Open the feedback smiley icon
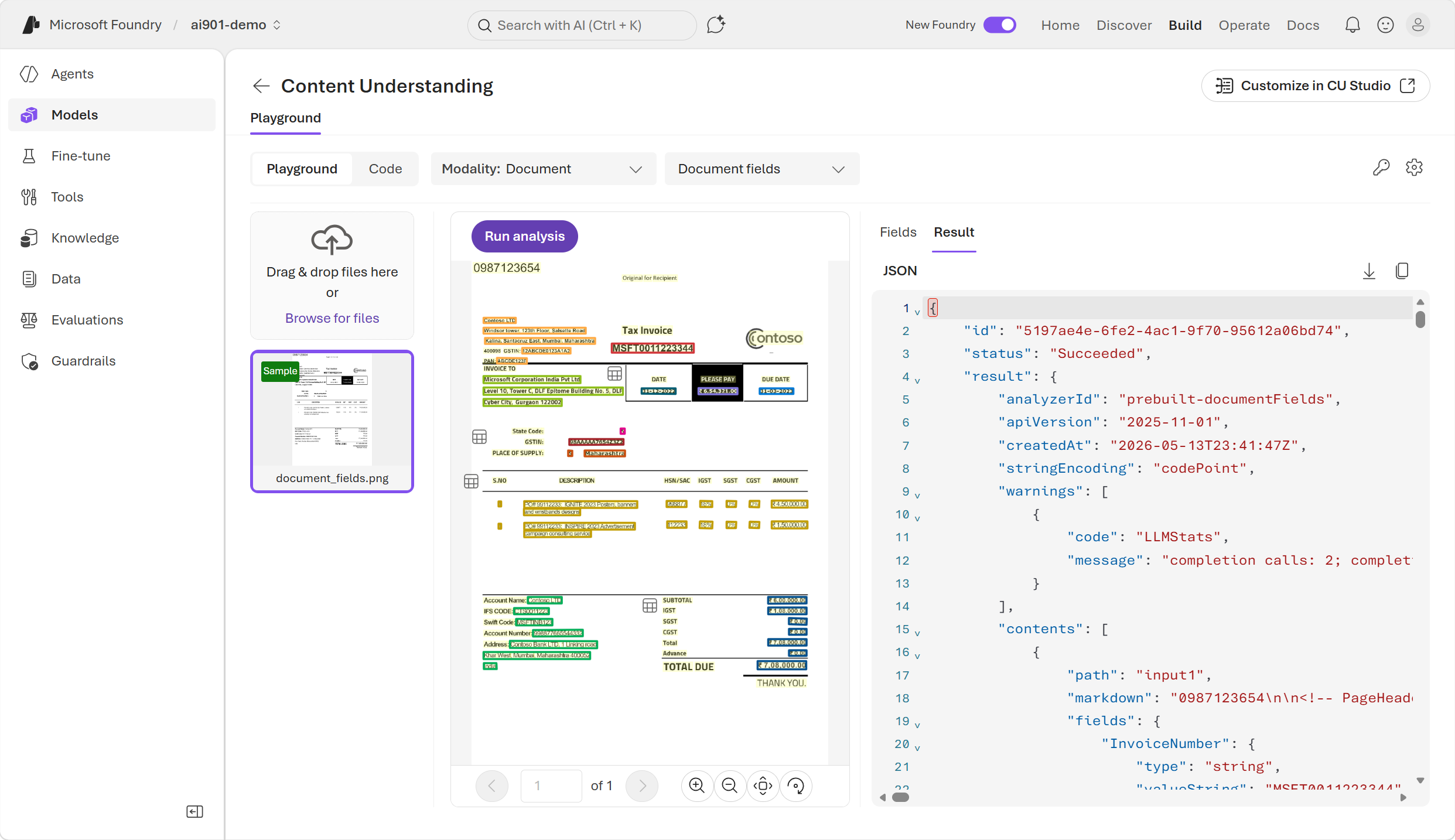The image size is (1455, 840). click(x=1385, y=25)
